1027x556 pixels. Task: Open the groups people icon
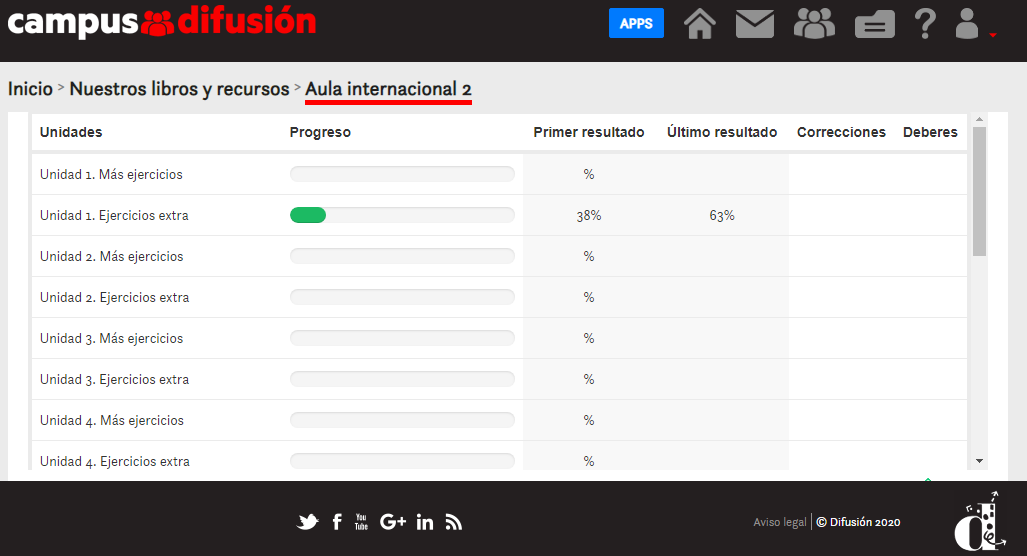point(814,24)
